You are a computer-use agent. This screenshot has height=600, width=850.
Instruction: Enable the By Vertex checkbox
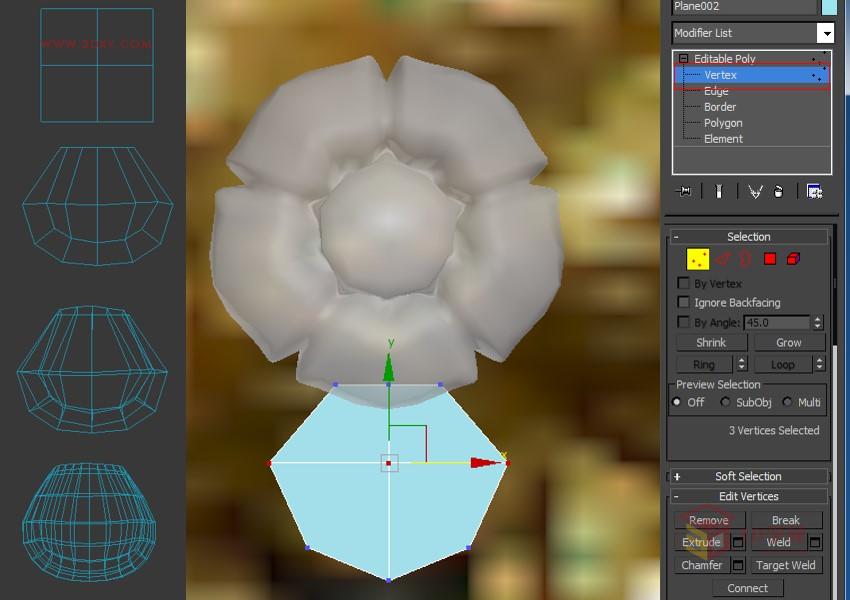[x=684, y=283]
